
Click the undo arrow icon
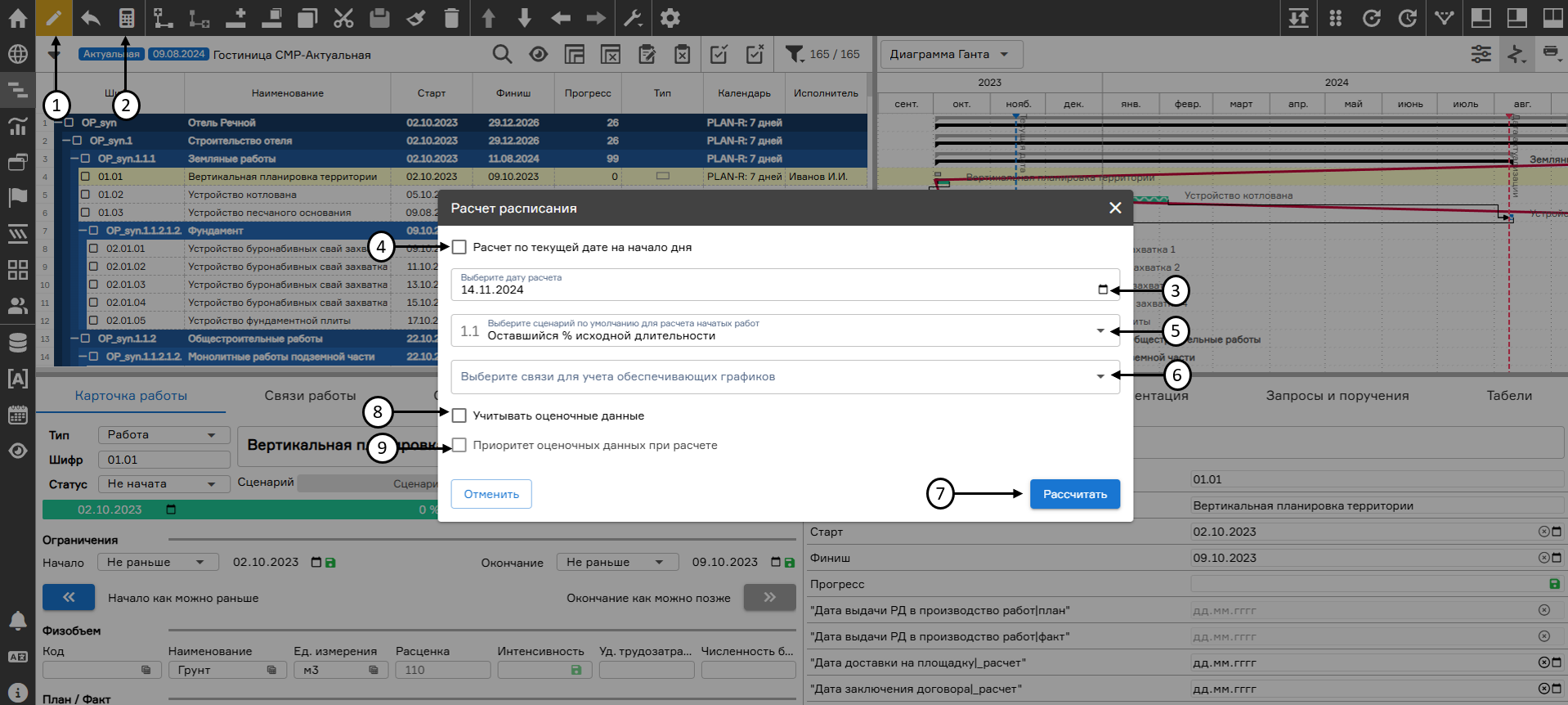tap(90, 18)
